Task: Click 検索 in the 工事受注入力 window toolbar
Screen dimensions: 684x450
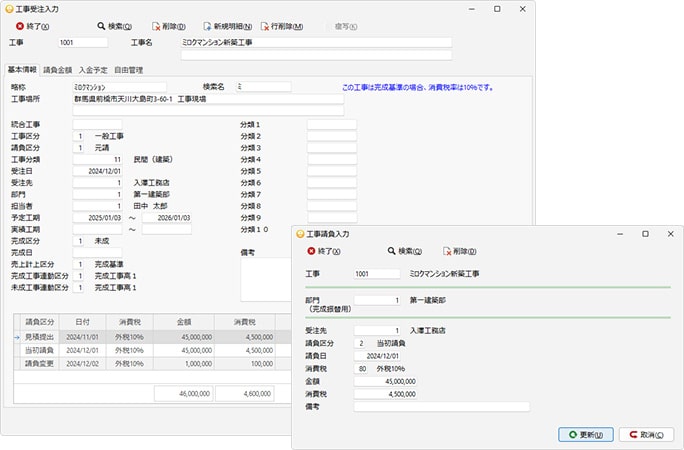Action: point(114,27)
